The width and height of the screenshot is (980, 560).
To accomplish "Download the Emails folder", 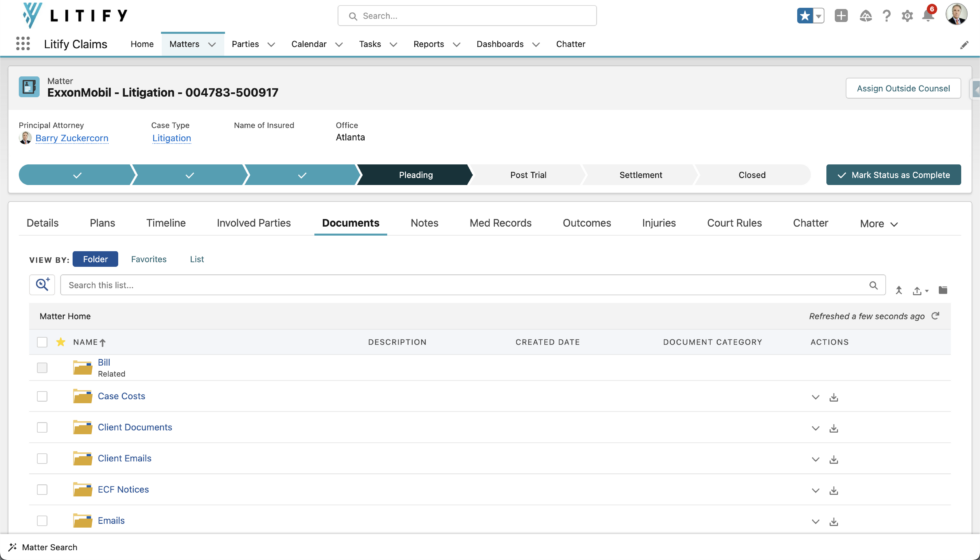I will (x=834, y=522).
